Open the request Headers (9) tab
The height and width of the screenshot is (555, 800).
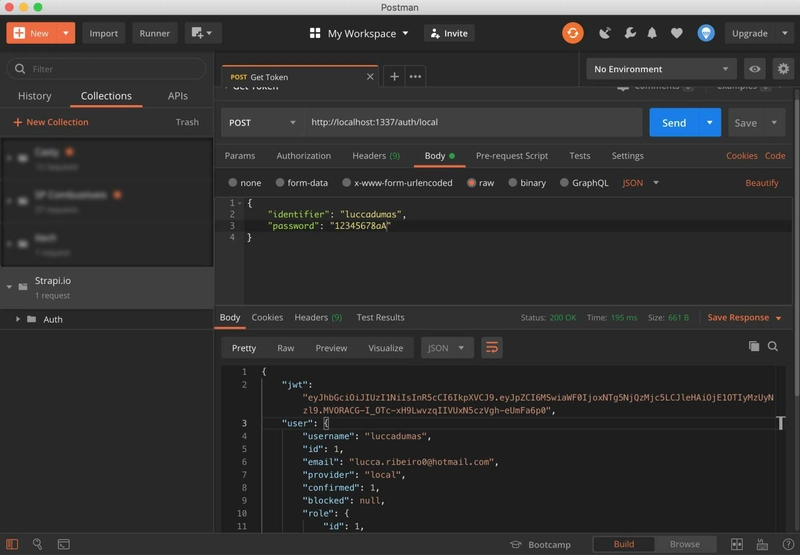click(x=376, y=156)
